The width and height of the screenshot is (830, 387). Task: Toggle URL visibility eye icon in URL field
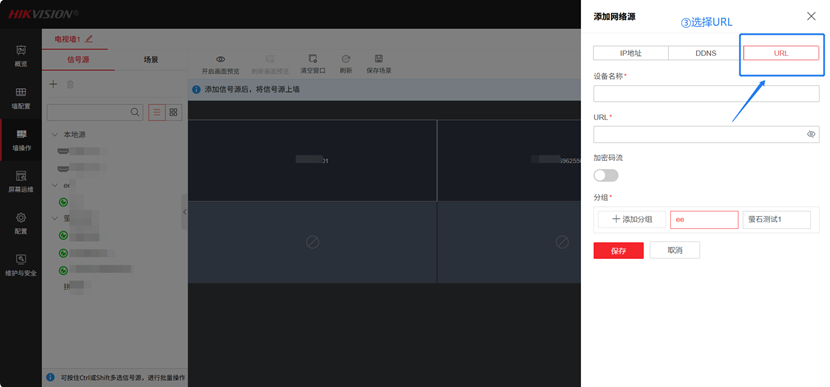810,134
